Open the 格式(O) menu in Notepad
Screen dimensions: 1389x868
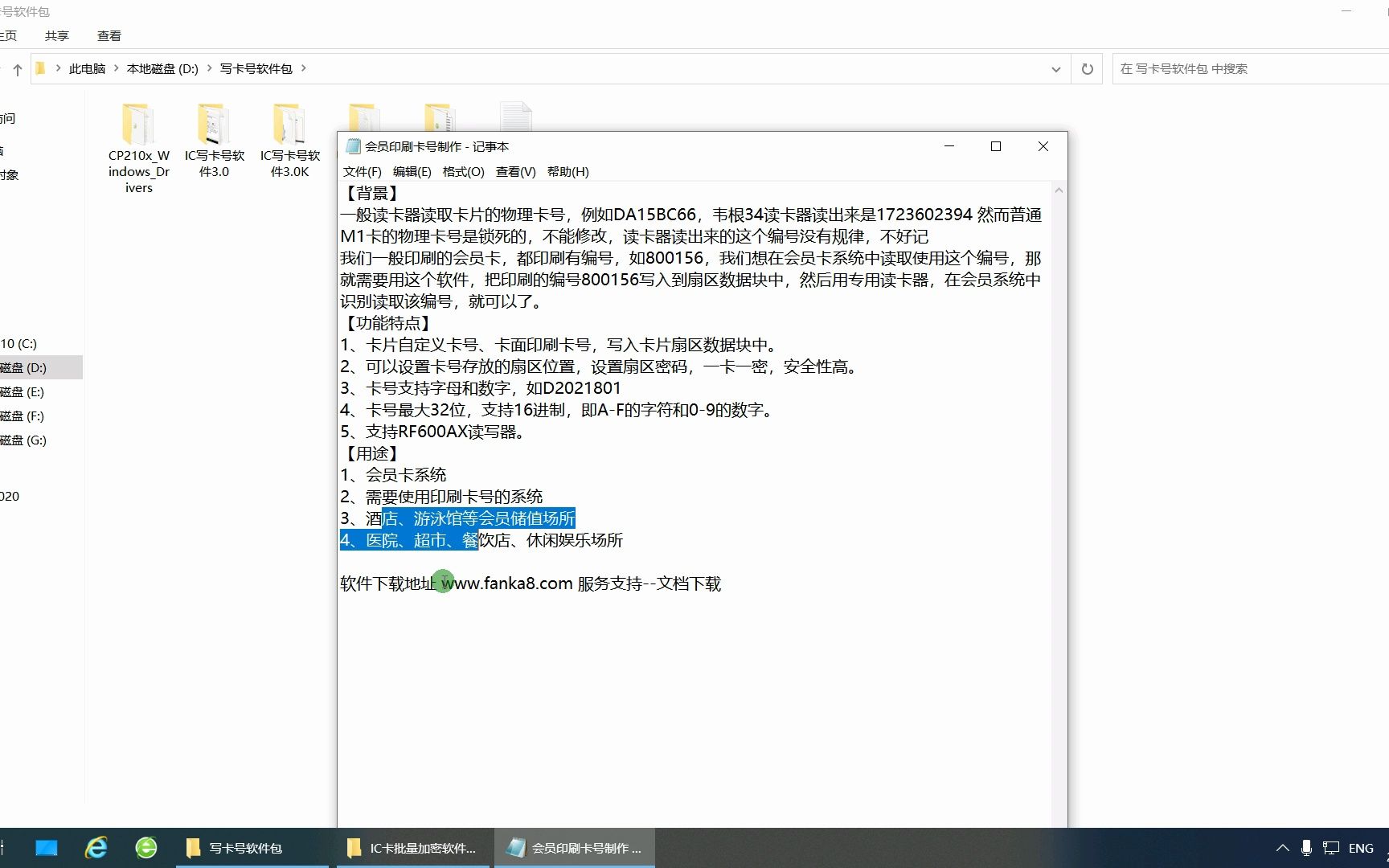[x=463, y=171]
